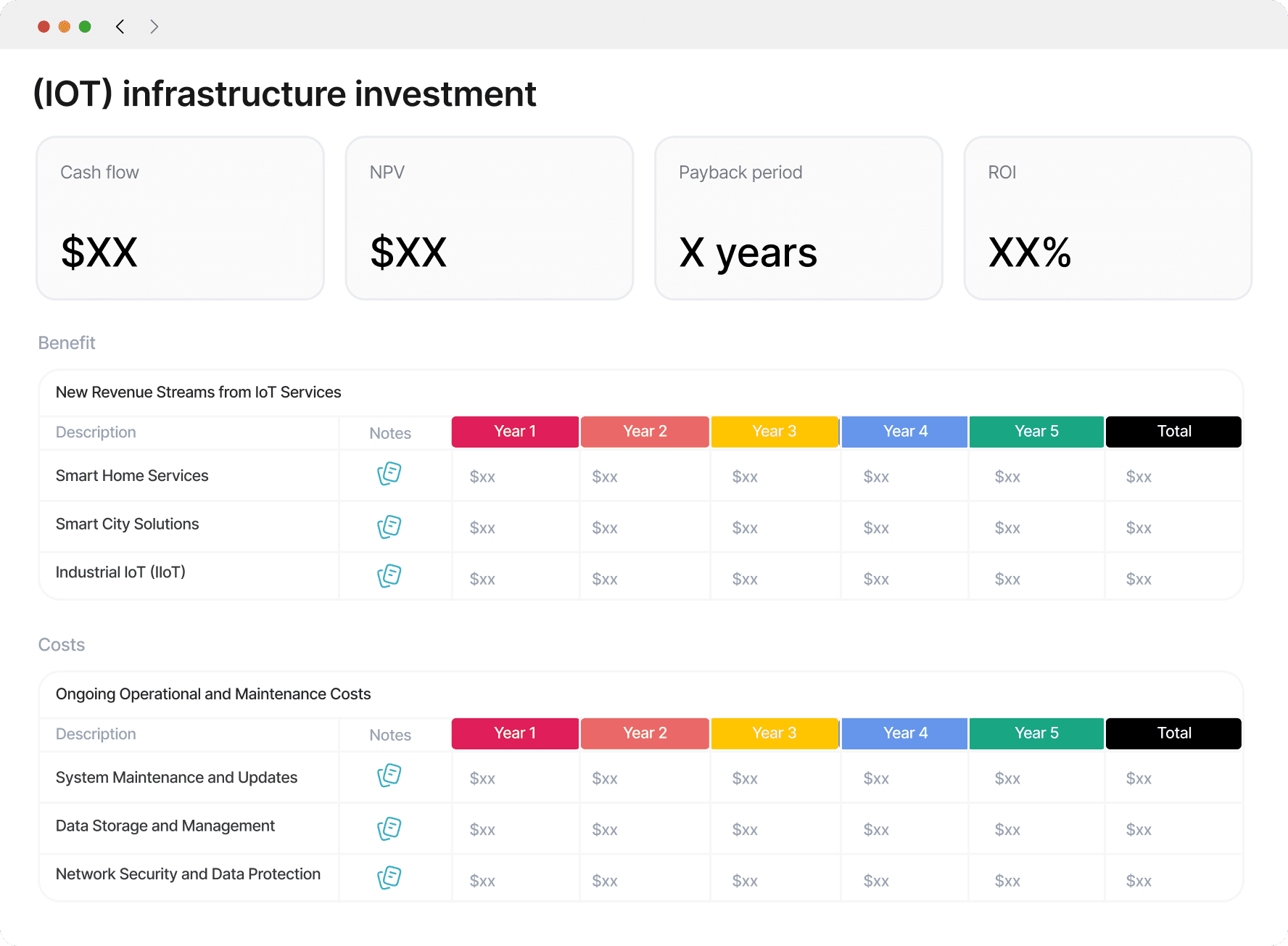The image size is (1288, 946).
Task: Open the ROI summary card
Action: tap(1107, 218)
